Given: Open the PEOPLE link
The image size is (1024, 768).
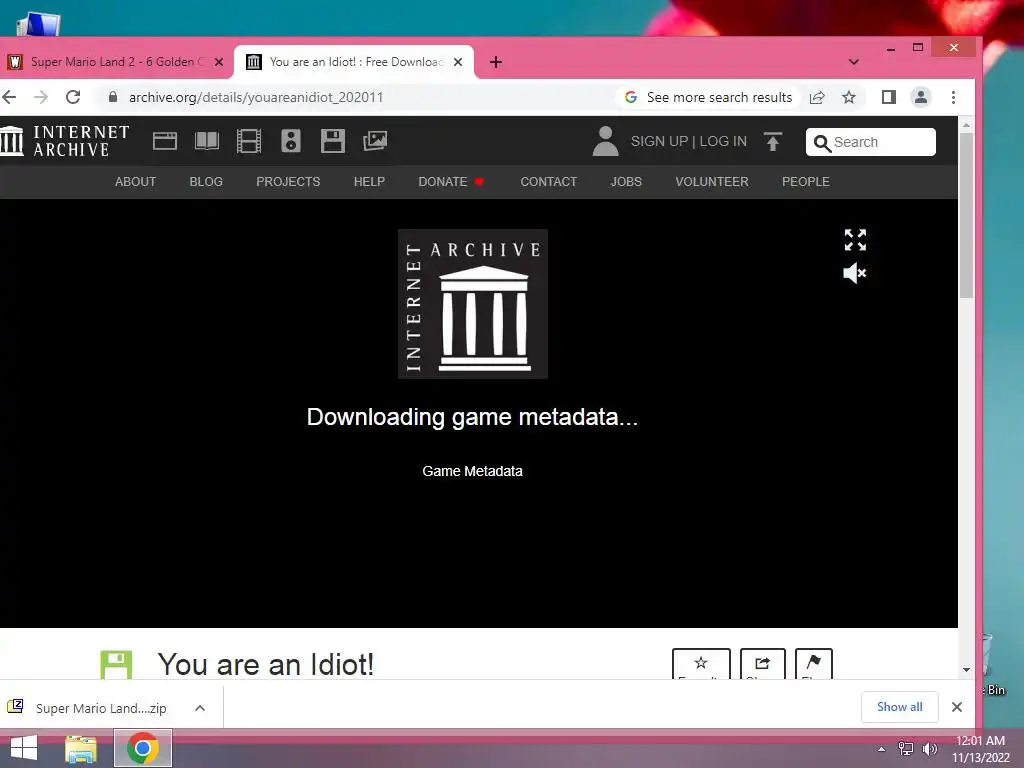Looking at the screenshot, I should [805, 182].
